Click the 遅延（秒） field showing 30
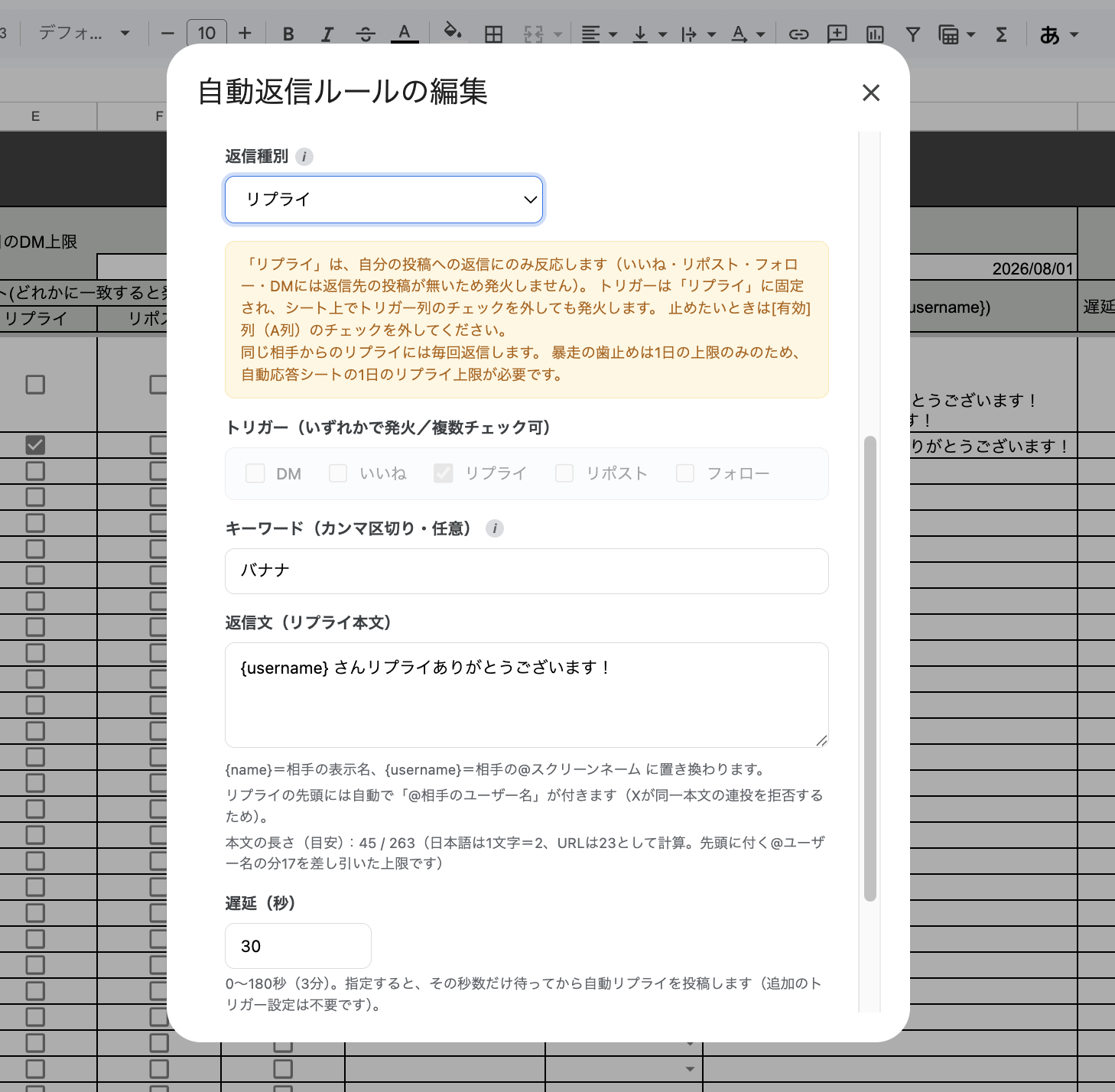 pos(298,946)
